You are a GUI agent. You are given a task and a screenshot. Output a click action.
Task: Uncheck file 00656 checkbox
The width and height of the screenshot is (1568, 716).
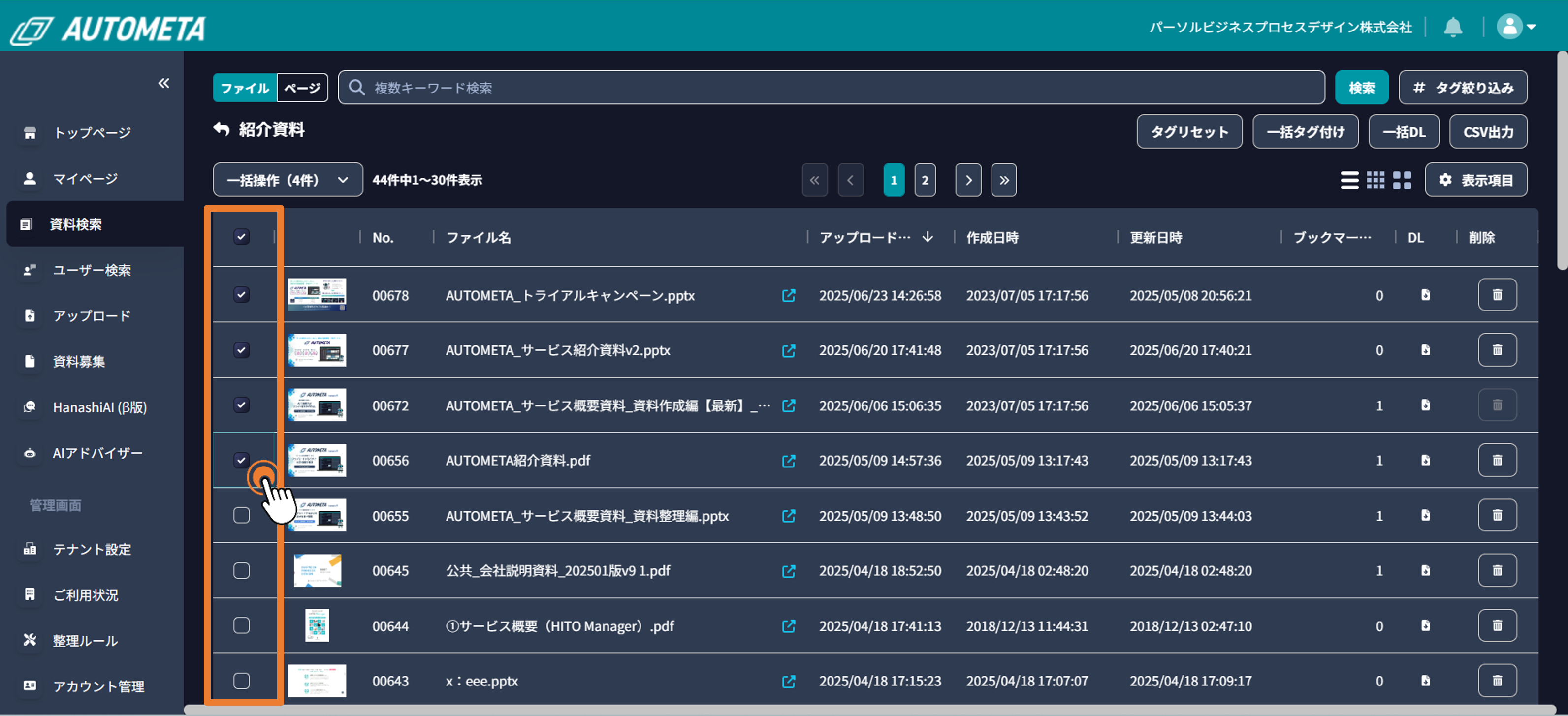click(x=242, y=460)
